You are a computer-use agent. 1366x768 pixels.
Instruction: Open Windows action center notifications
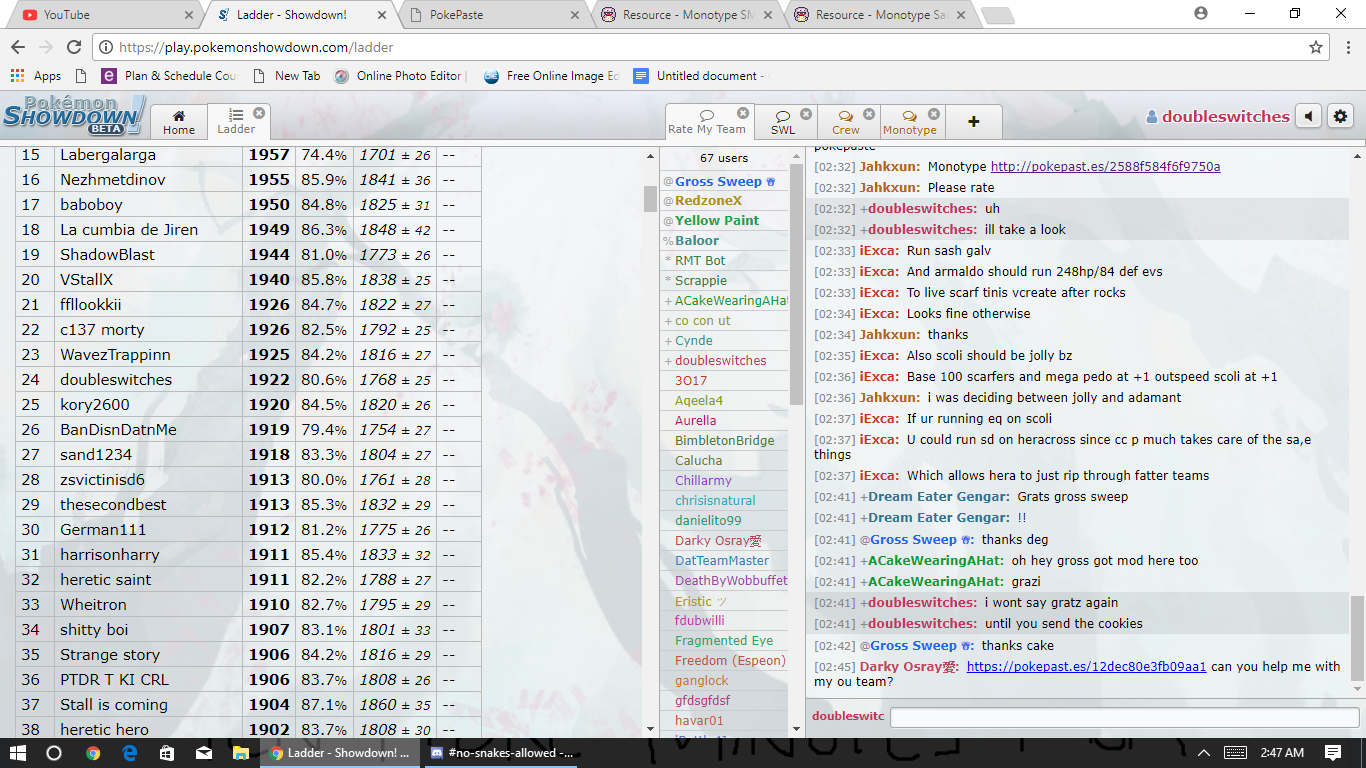pos(1333,753)
